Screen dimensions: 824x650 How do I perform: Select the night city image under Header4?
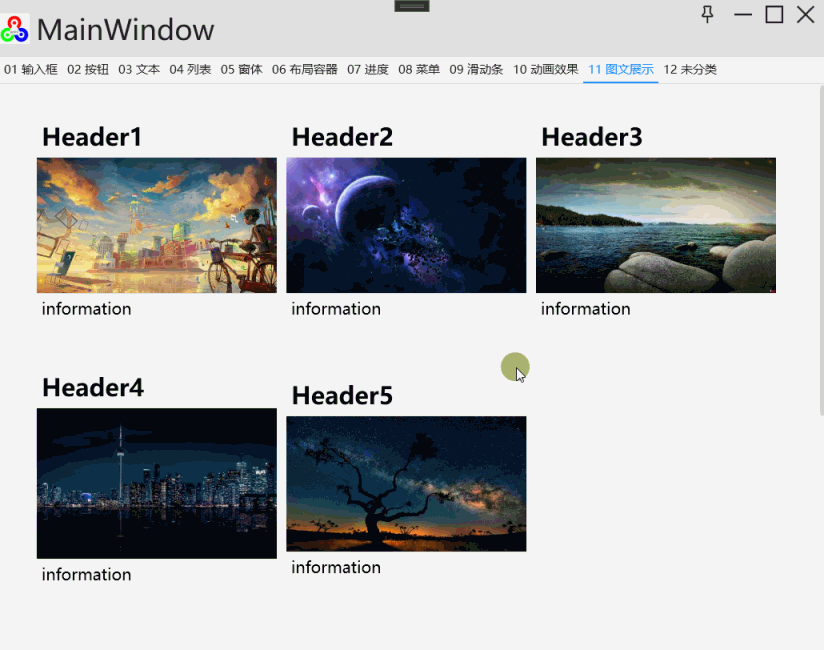156,483
